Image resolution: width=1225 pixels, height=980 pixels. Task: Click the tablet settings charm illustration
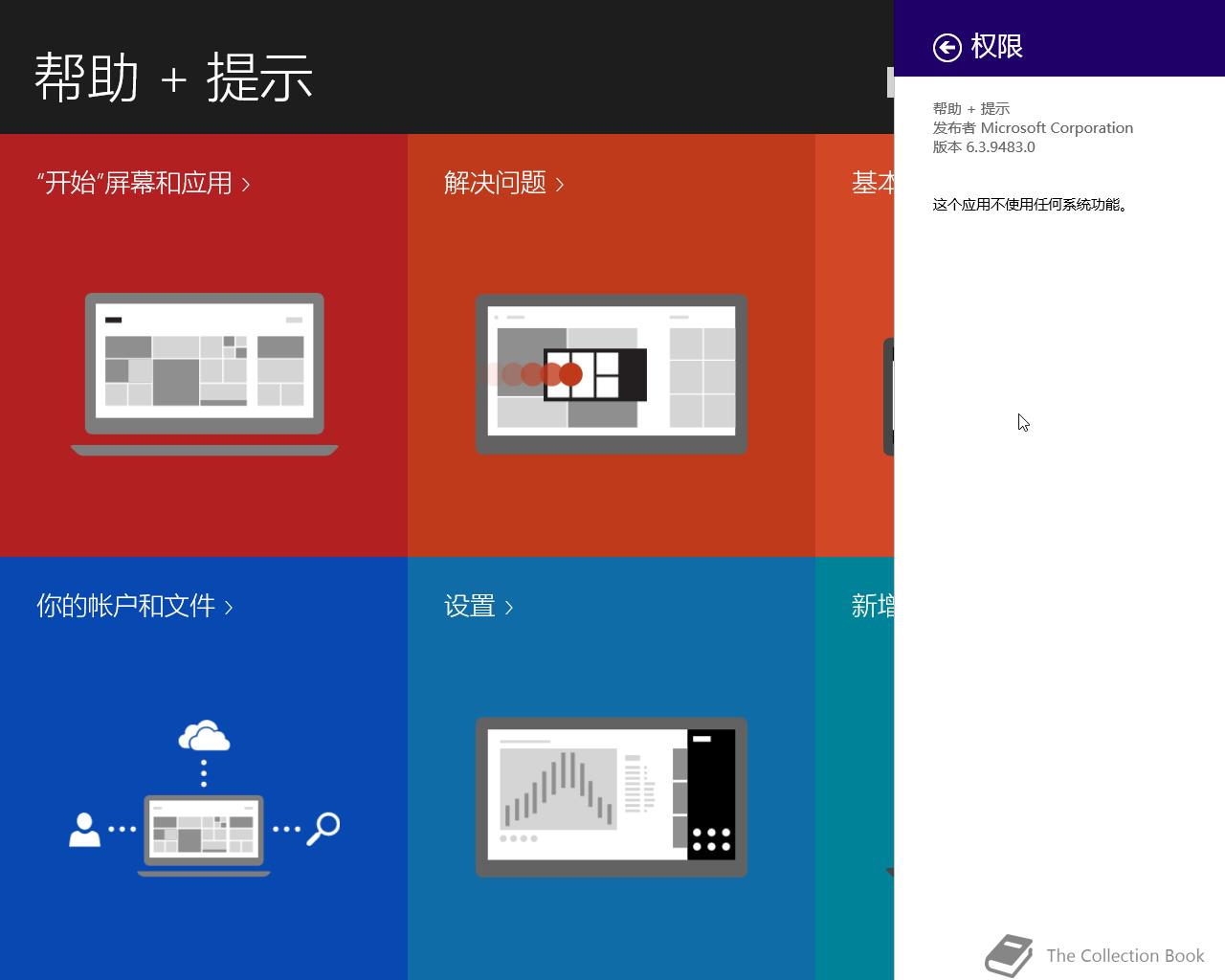tap(612, 797)
